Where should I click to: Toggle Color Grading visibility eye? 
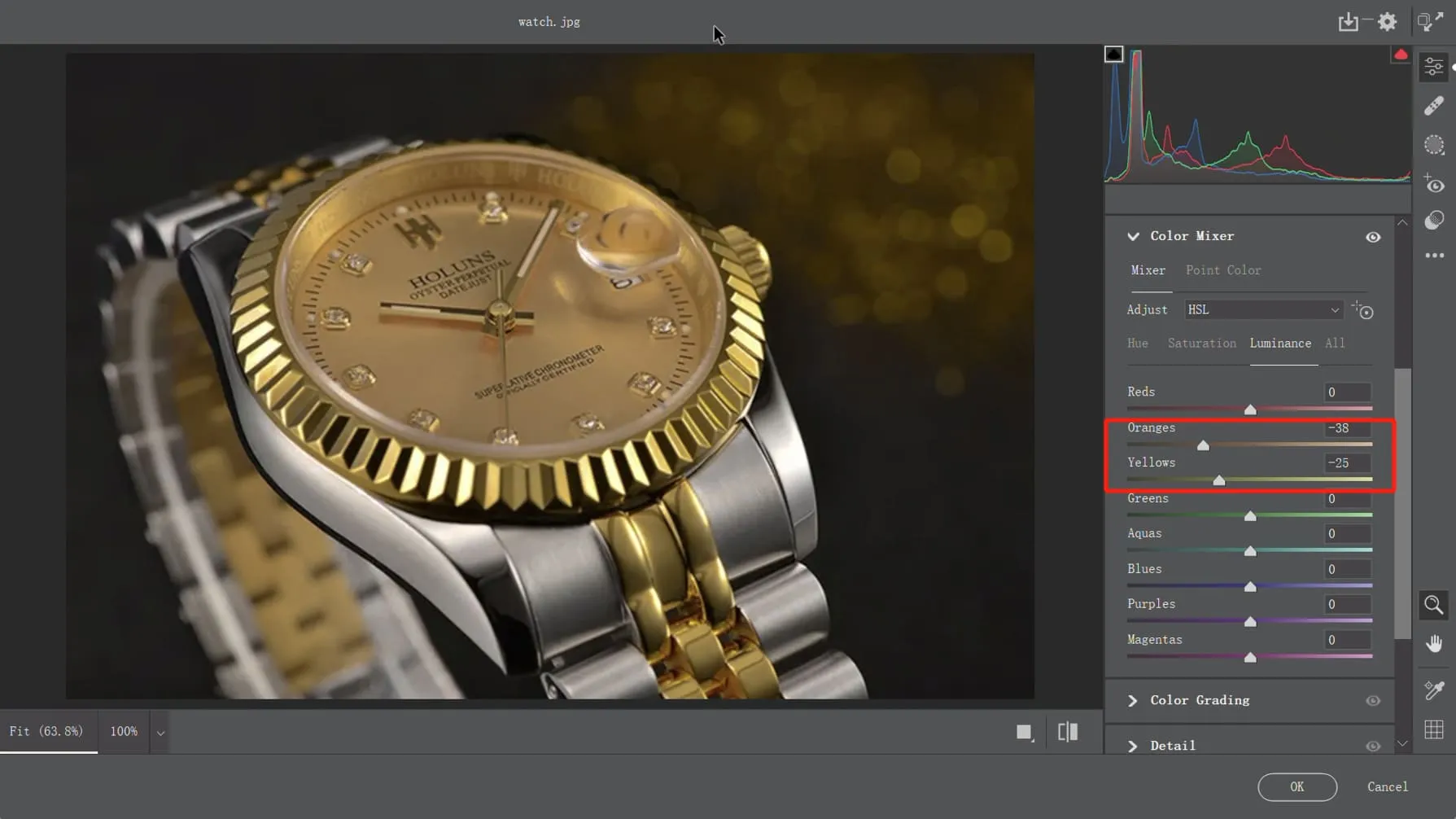click(x=1373, y=701)
